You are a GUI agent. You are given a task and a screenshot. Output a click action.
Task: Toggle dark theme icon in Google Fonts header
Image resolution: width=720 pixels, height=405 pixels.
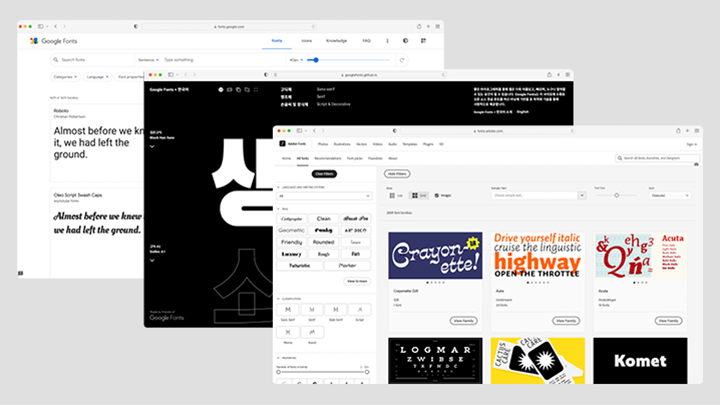[x=405, y=41]
